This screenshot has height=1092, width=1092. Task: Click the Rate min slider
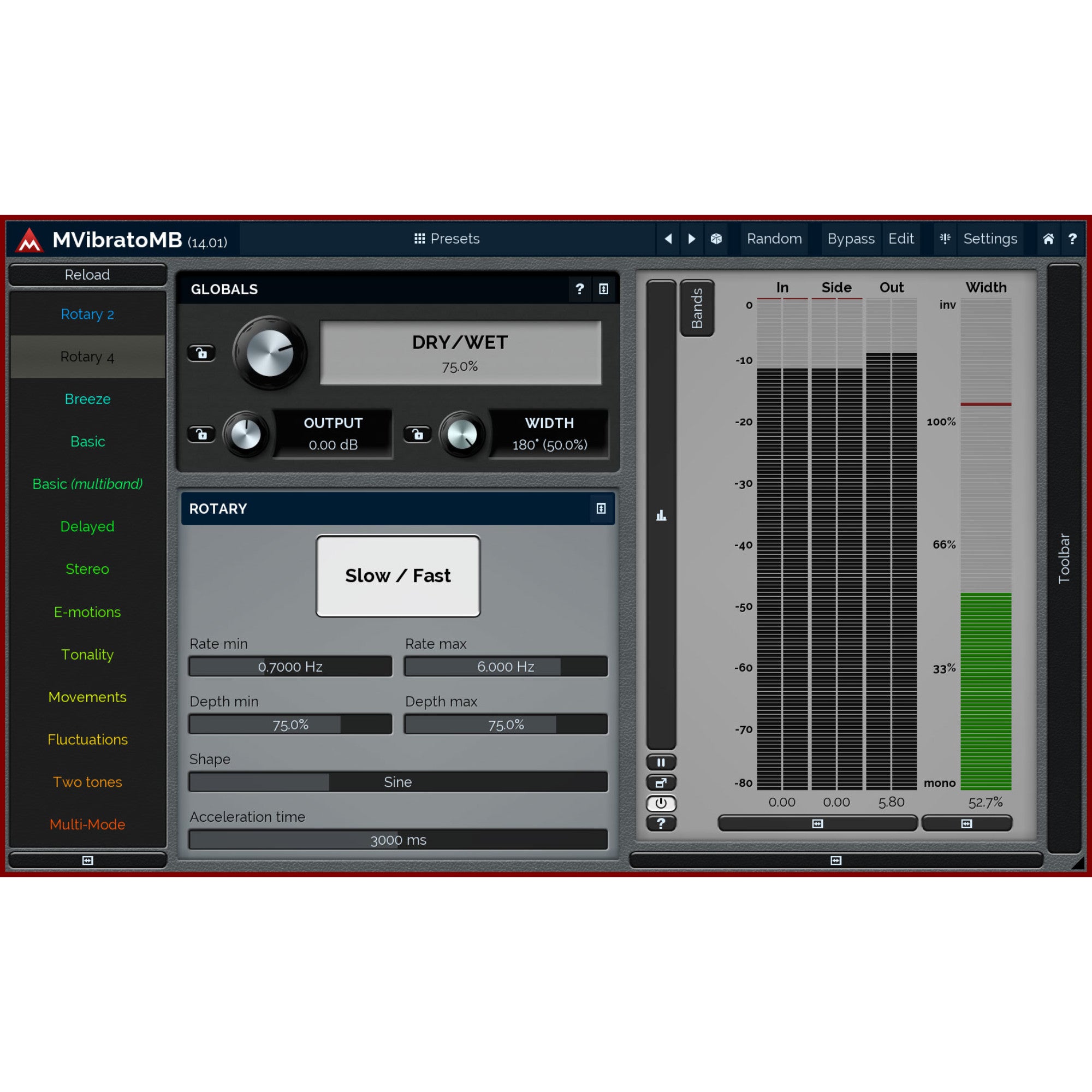290,666
